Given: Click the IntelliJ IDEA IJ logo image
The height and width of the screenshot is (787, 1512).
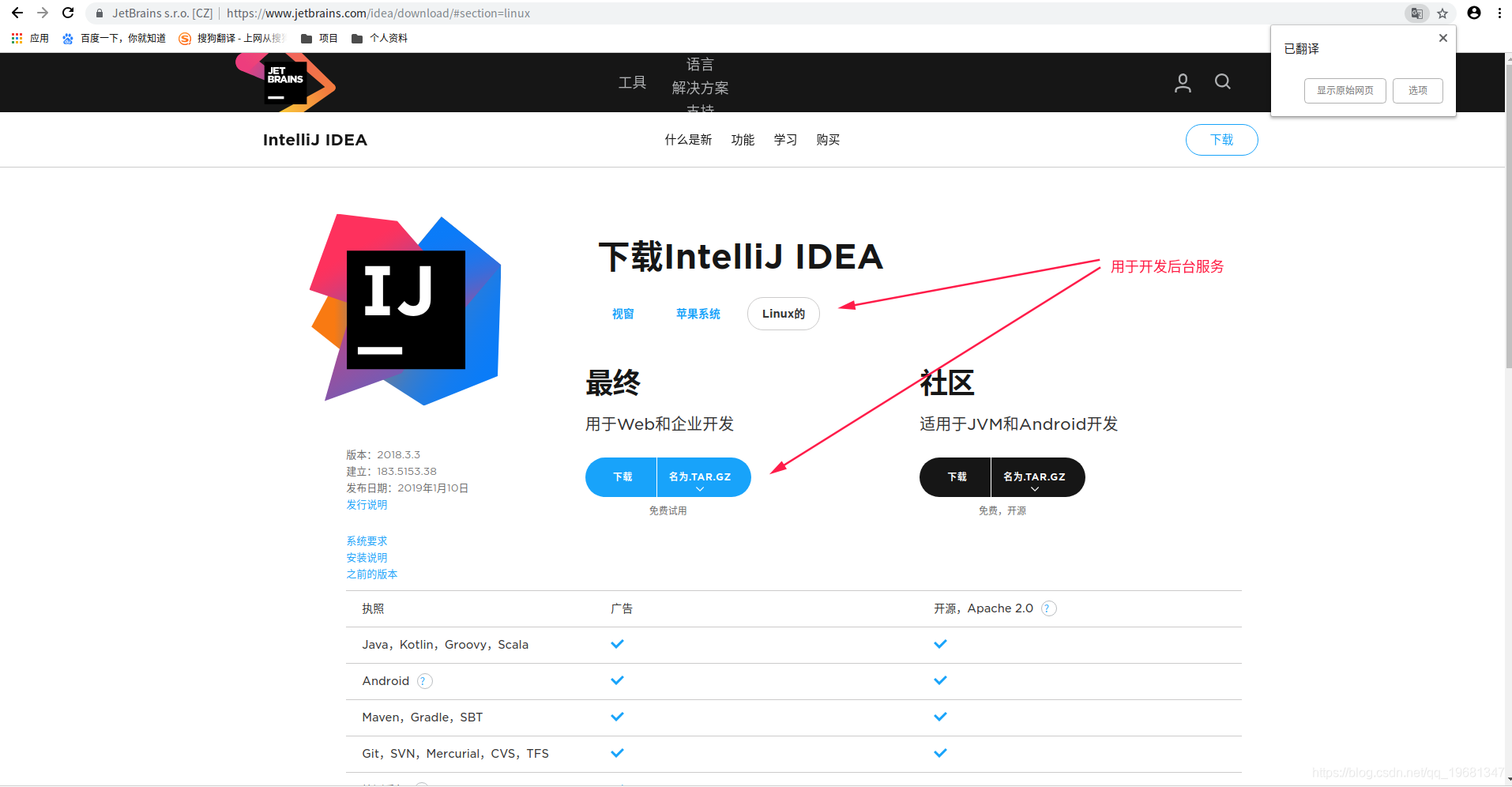Looking at the screenshot, I should click(x=405, y=309).
